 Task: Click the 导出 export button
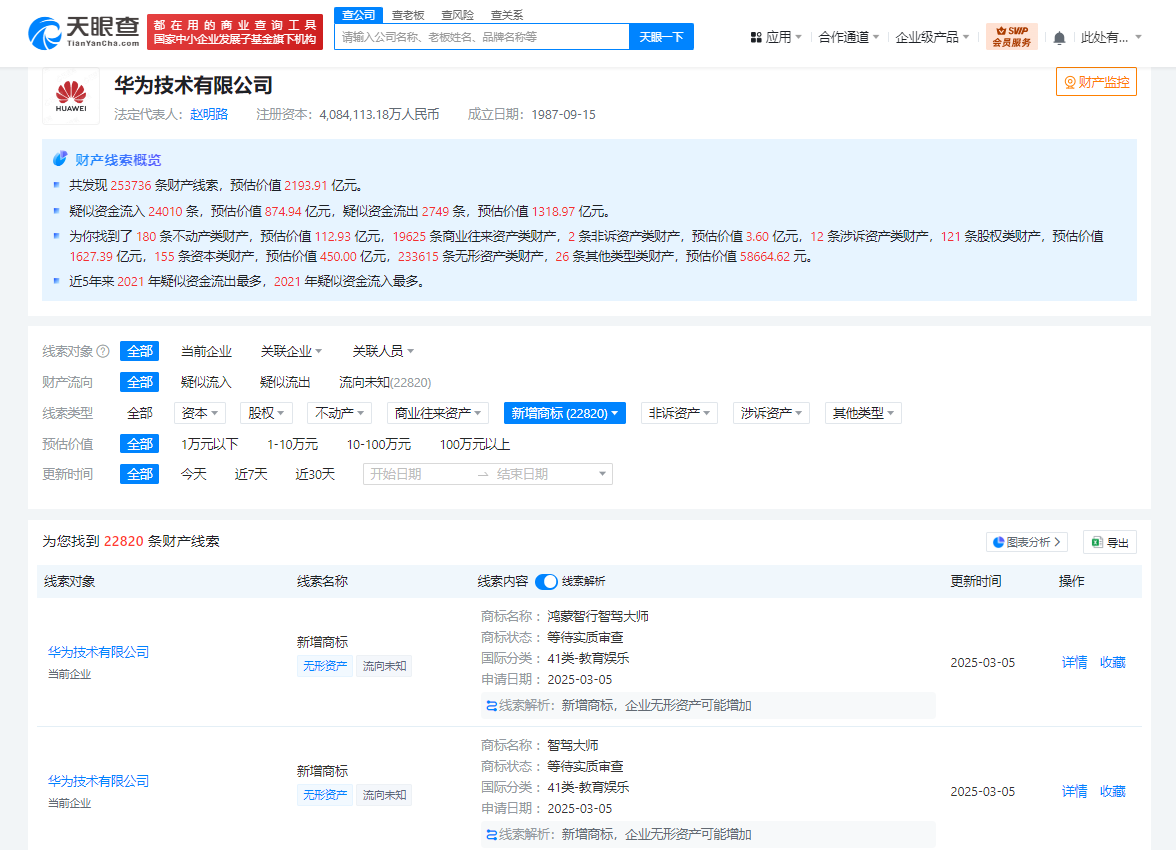coord(1109,542)
